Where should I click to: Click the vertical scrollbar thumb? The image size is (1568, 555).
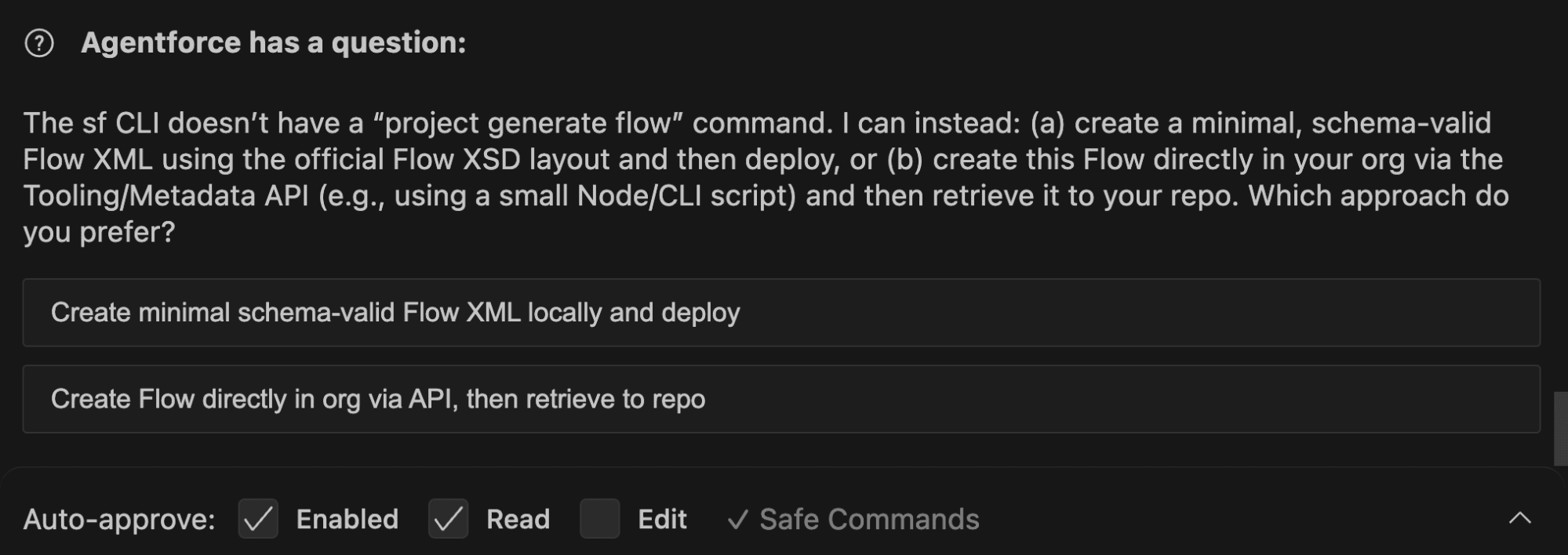point(1560,428)
